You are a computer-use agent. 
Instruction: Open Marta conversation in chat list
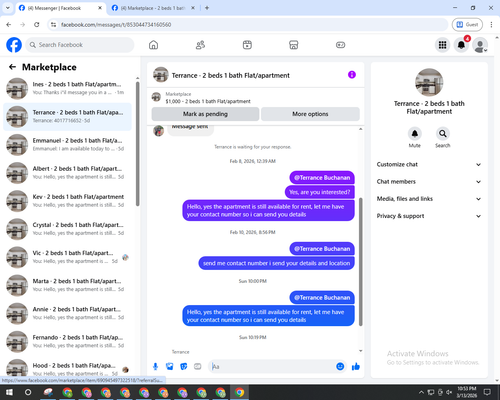tap(67, 285)
